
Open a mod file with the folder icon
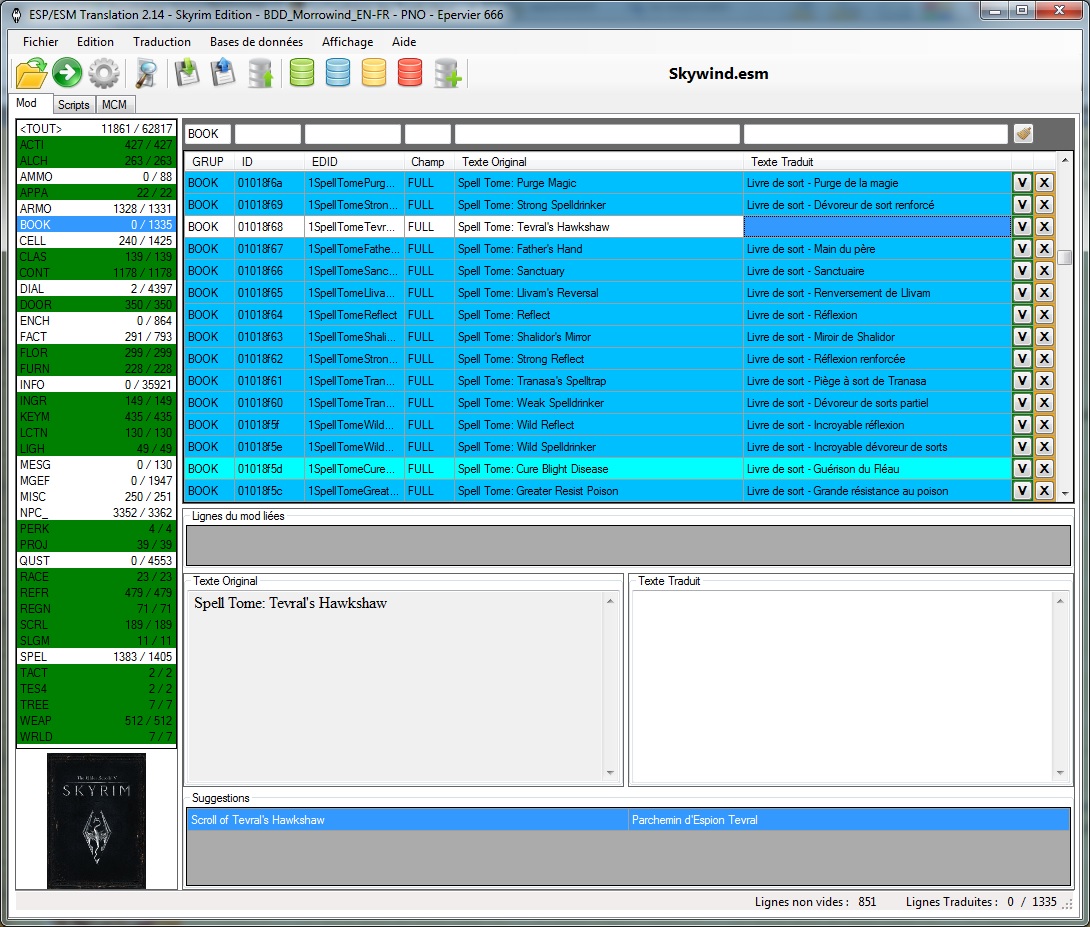point(31,73)
